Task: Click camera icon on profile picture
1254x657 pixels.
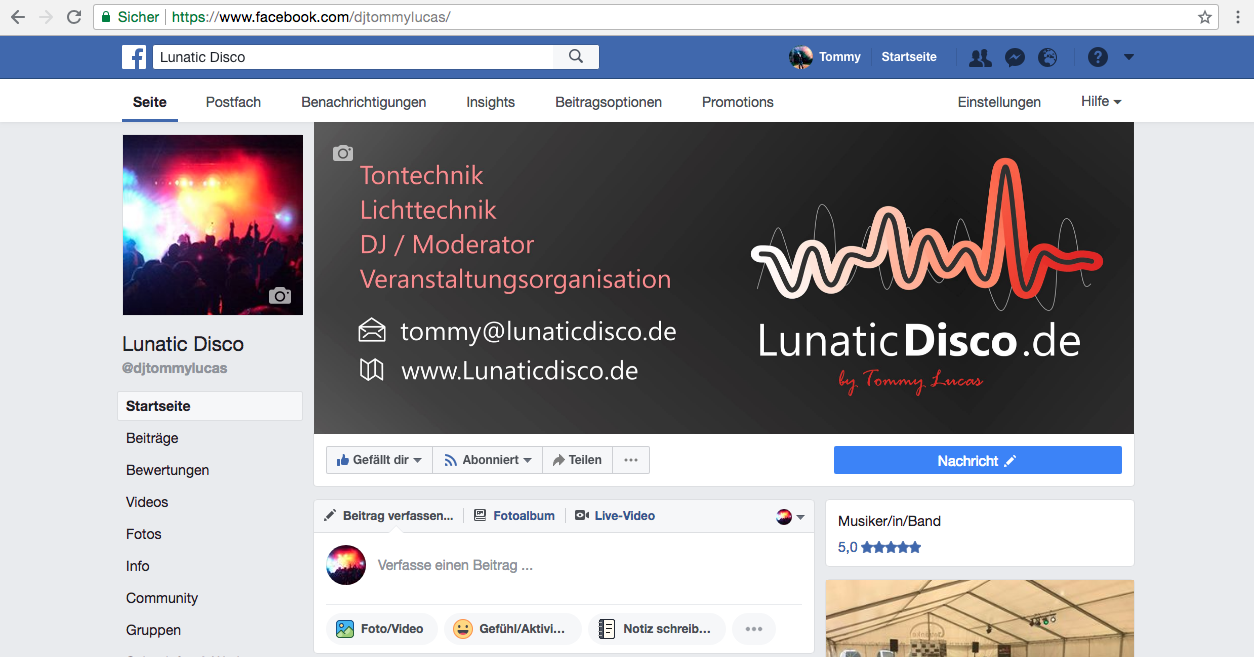Action: [280, 295]
